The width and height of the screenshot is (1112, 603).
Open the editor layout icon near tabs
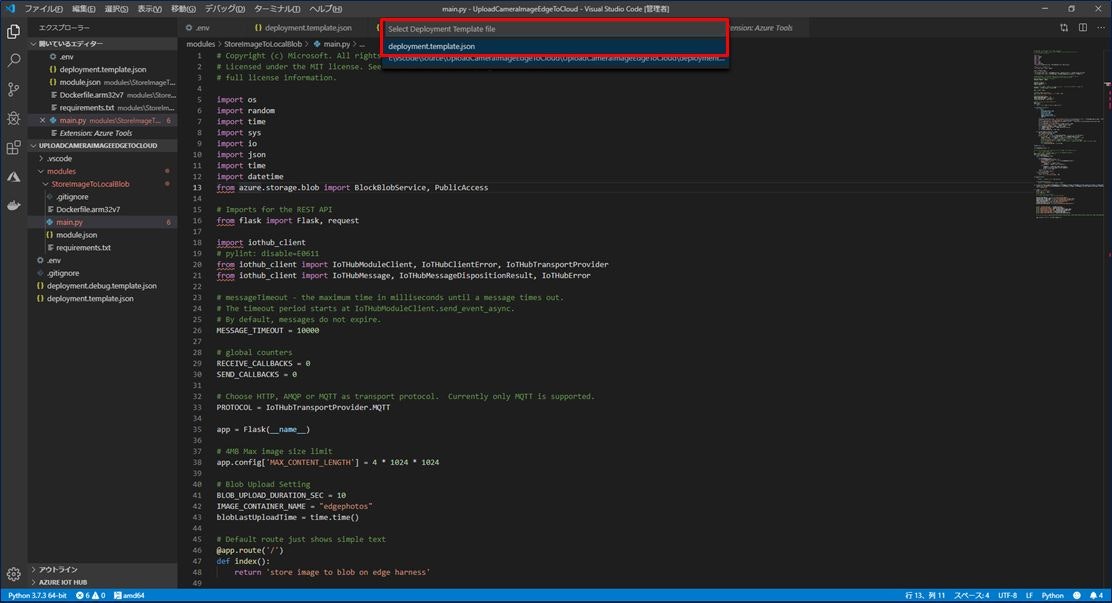coord(1082,28)
